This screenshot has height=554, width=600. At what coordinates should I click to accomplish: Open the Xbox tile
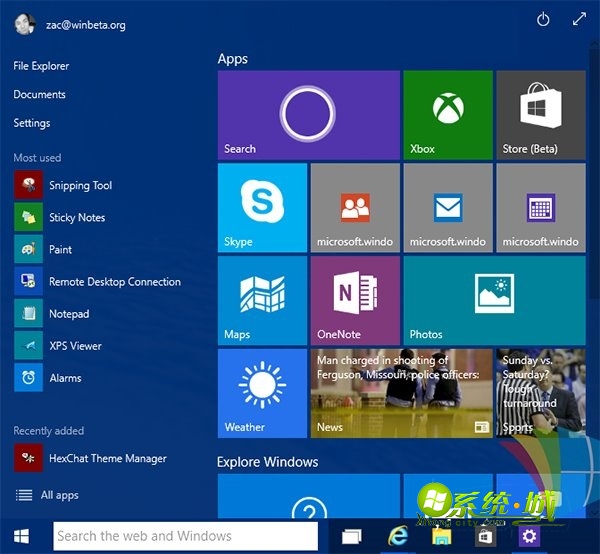[447, 115]
